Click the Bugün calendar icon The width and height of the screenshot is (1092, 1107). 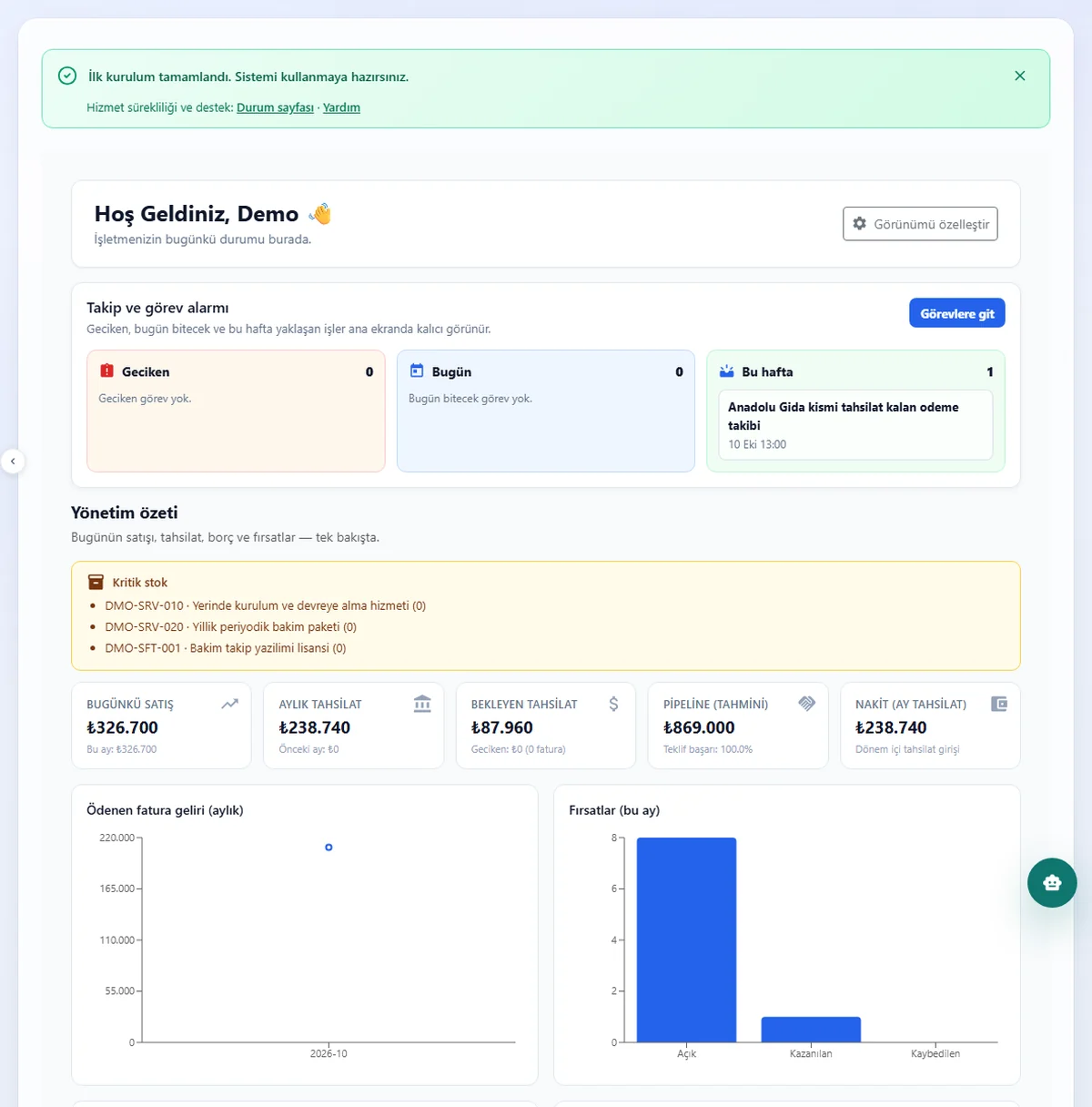417,371
